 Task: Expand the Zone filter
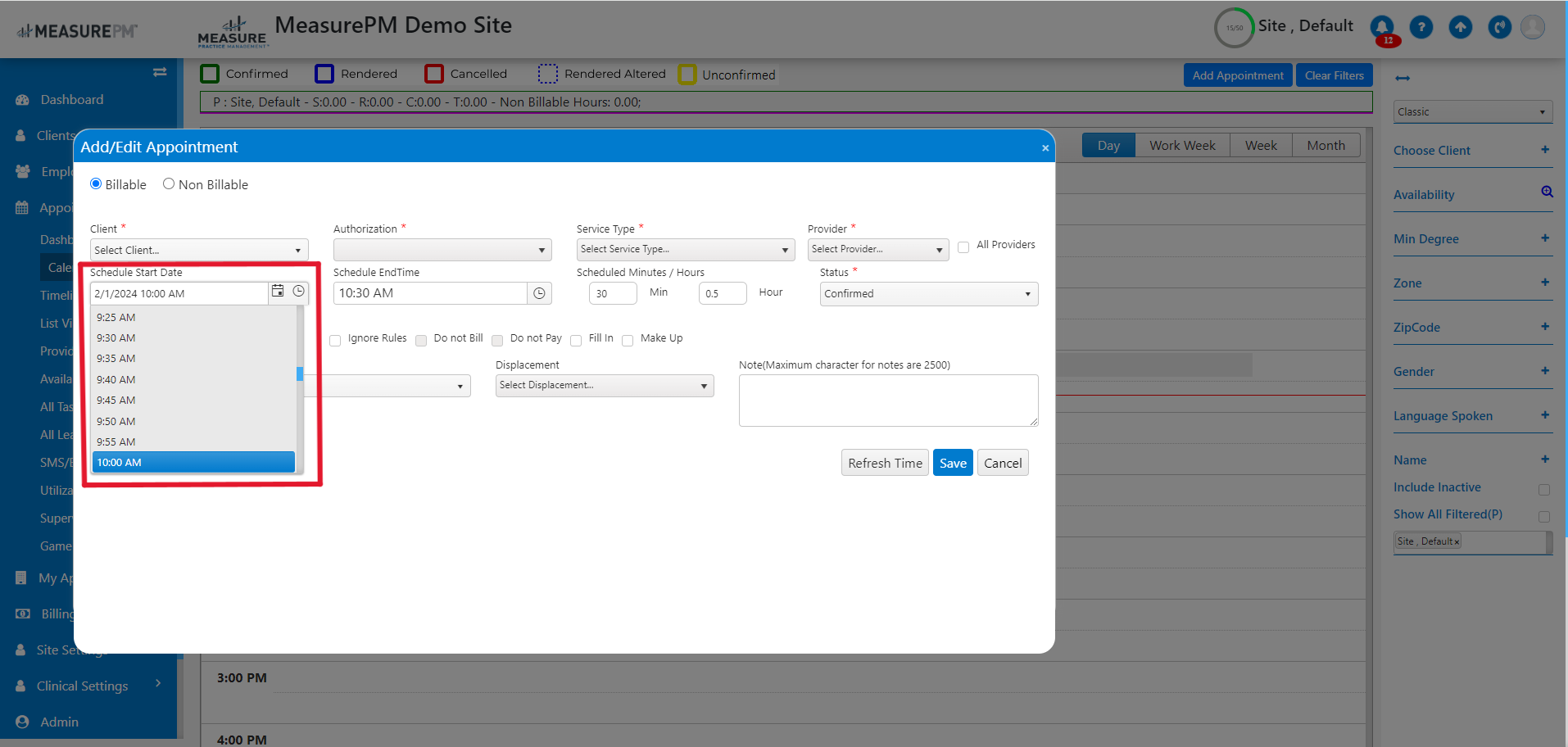[x=1545, y=282]
